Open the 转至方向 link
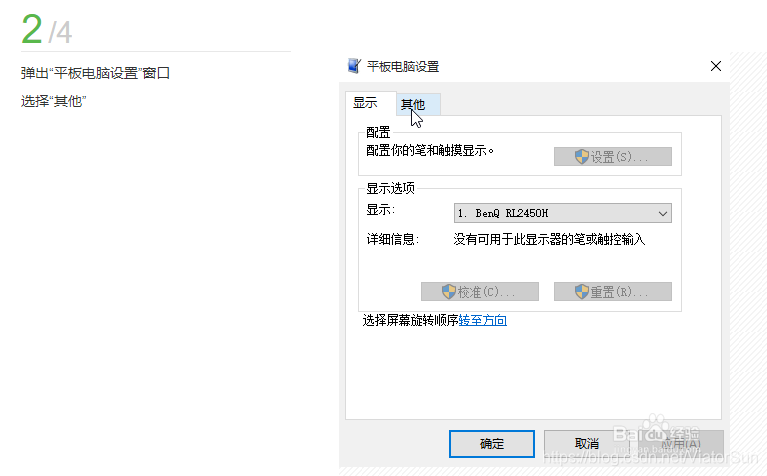 (482, 320)
